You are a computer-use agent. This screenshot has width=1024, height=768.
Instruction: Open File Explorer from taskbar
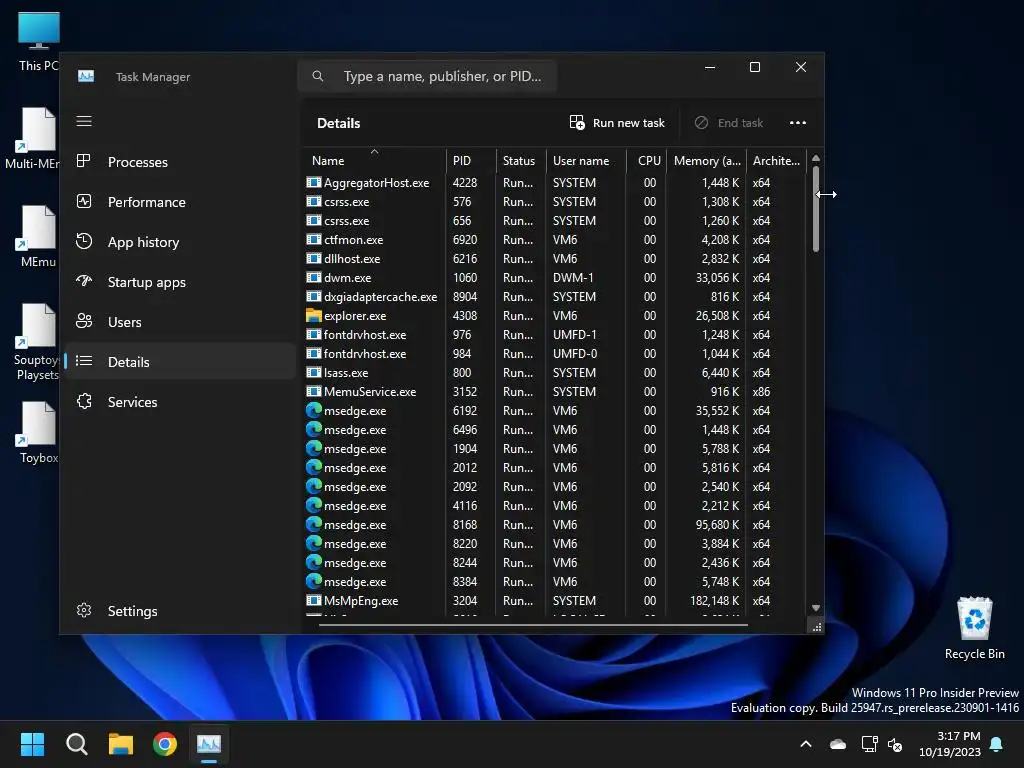click(x=121, y=744)
